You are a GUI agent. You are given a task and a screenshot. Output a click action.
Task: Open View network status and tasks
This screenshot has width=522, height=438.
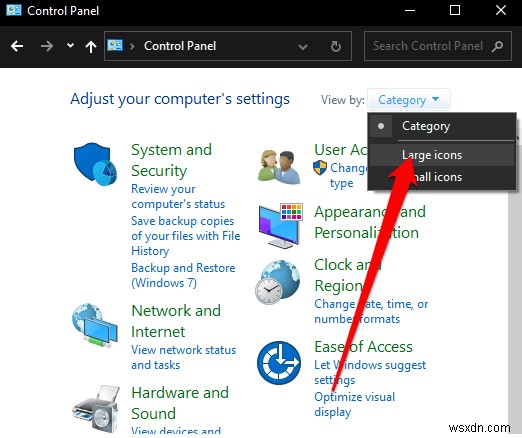(183, 357)
